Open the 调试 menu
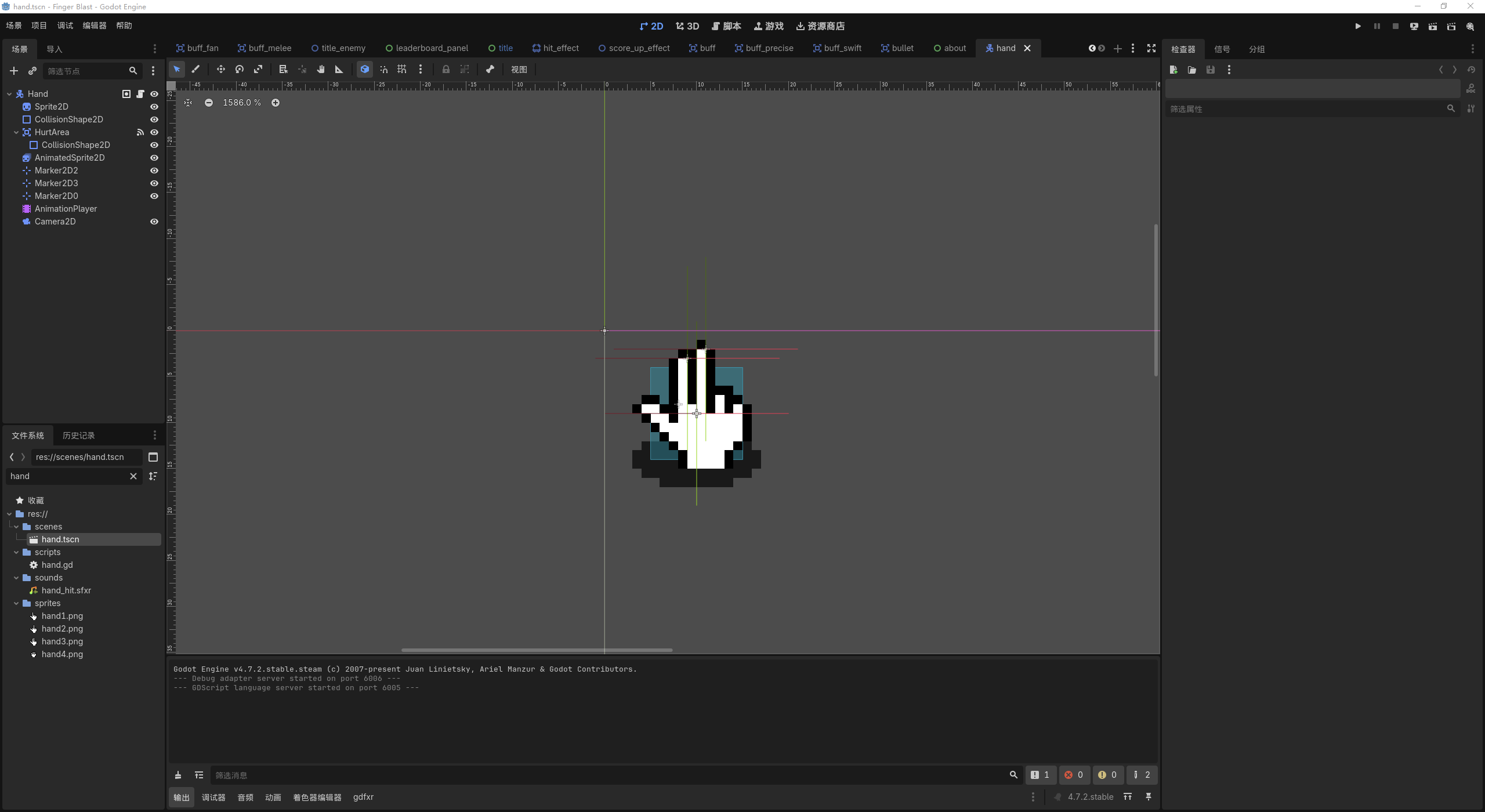The width and height of the screenshot is (1485, 812). pos(65,26)
